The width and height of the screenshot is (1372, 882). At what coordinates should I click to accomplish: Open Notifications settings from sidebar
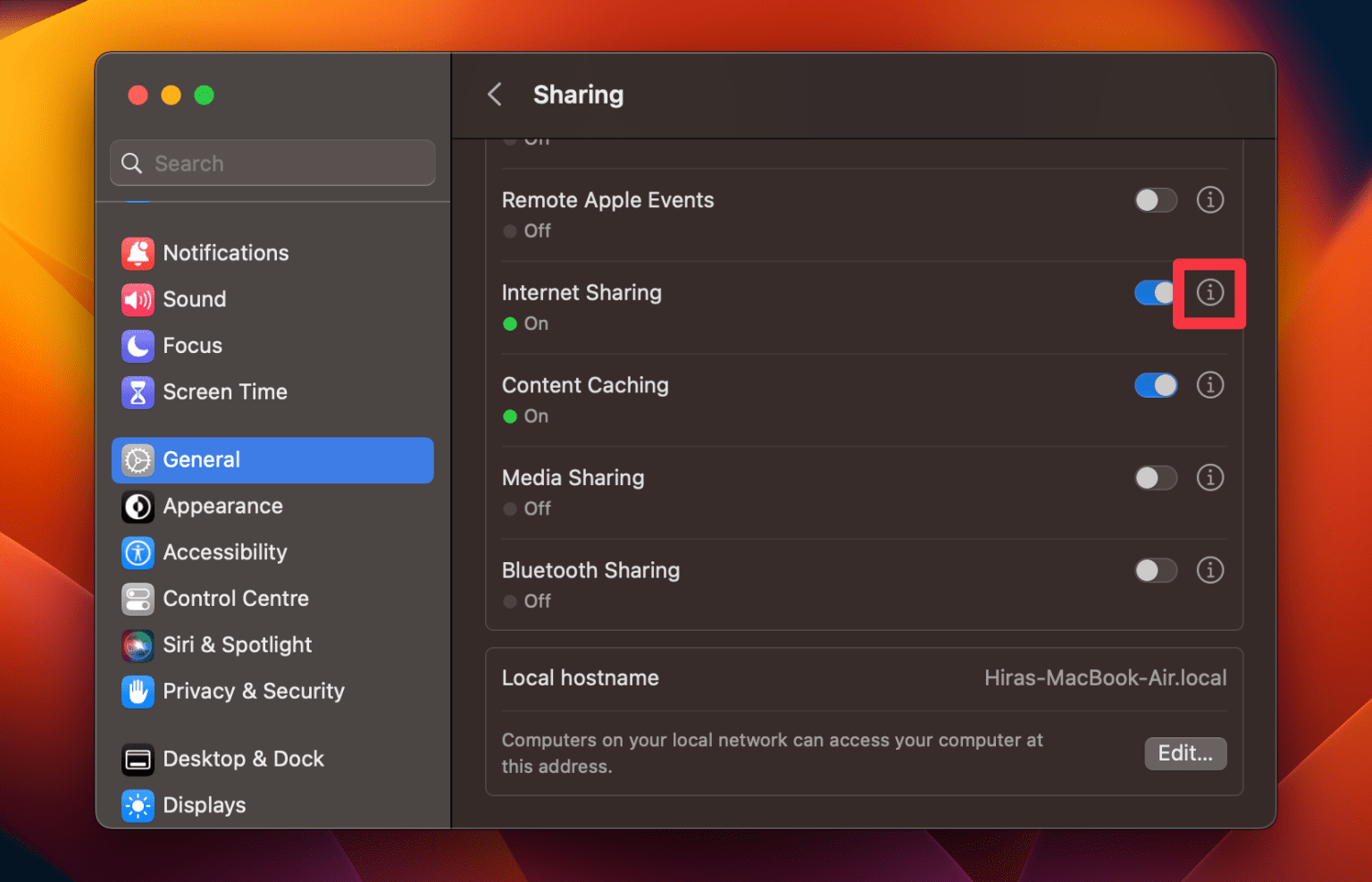225,253
